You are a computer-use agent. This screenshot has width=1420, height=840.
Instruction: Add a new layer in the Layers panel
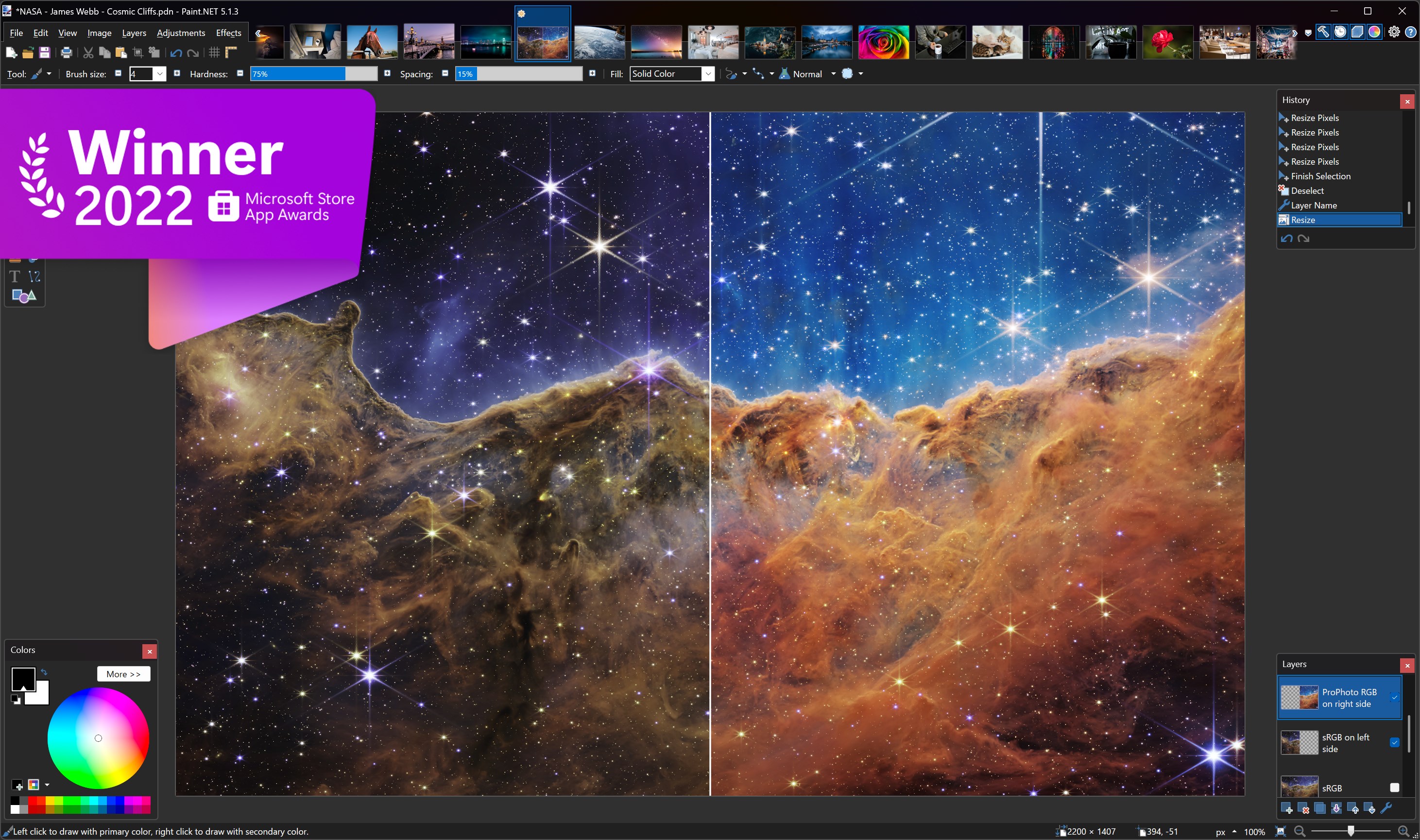1287,808
